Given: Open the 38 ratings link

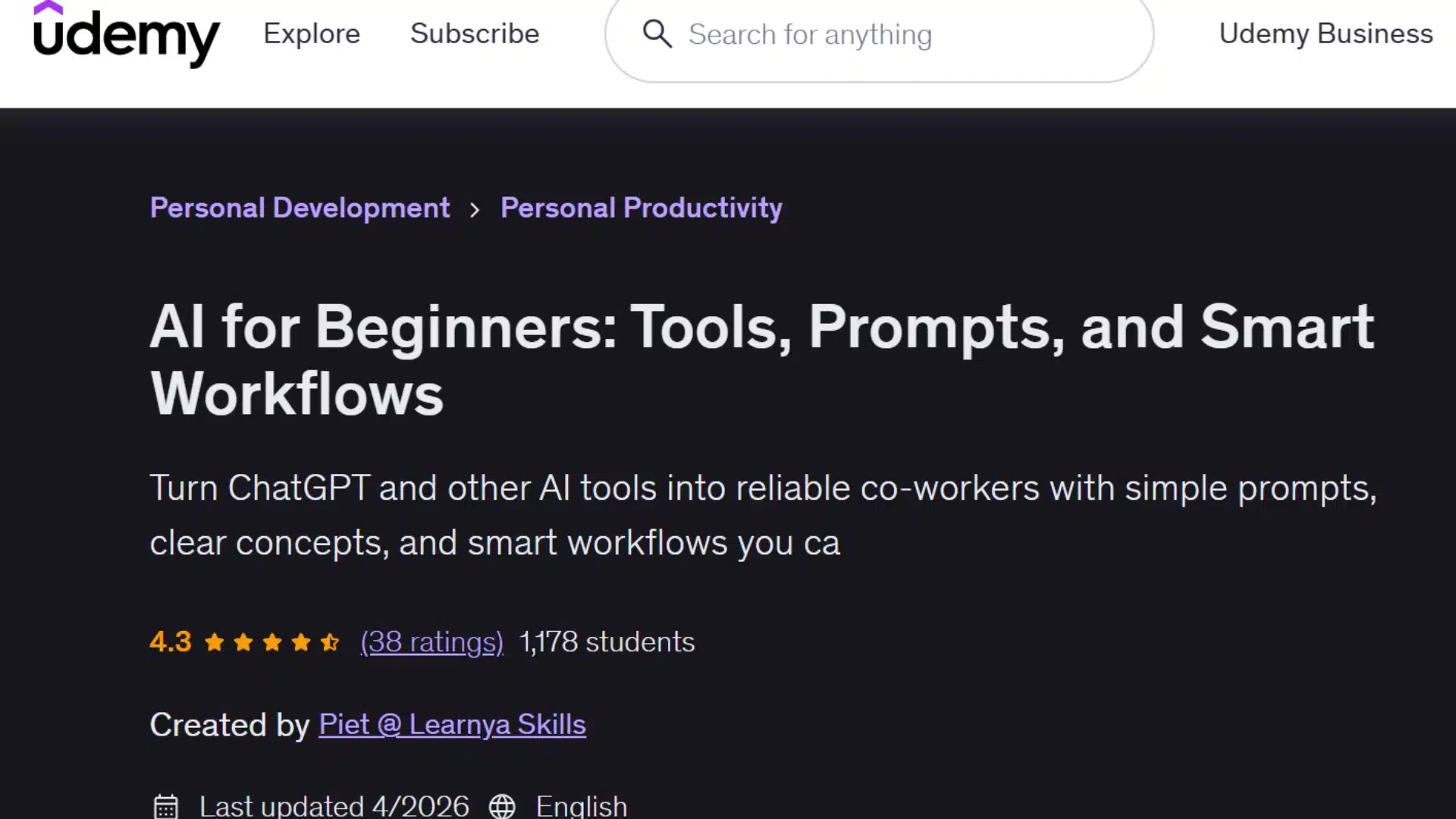Looking at the screenshot, I should tap(431, 642).
